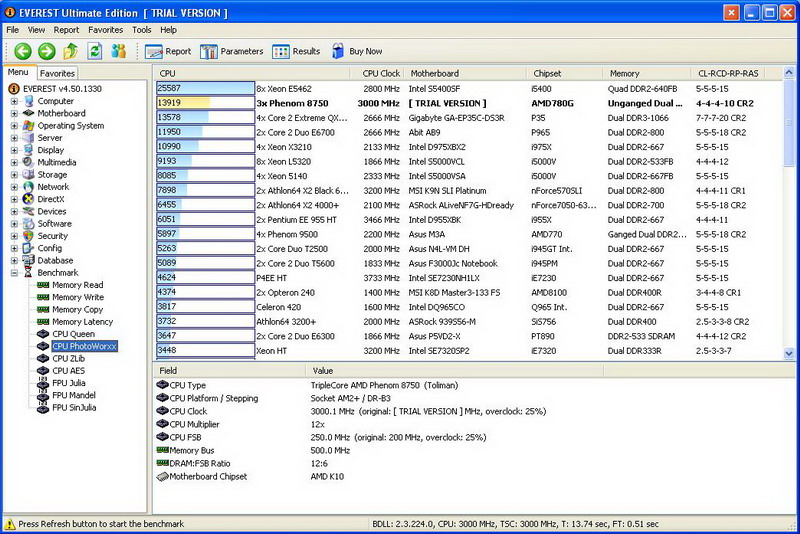Image resolution: width=800 pixels, height=534 pixels.
Task: Click the status bar warning icon
Action: coord(10,524)
